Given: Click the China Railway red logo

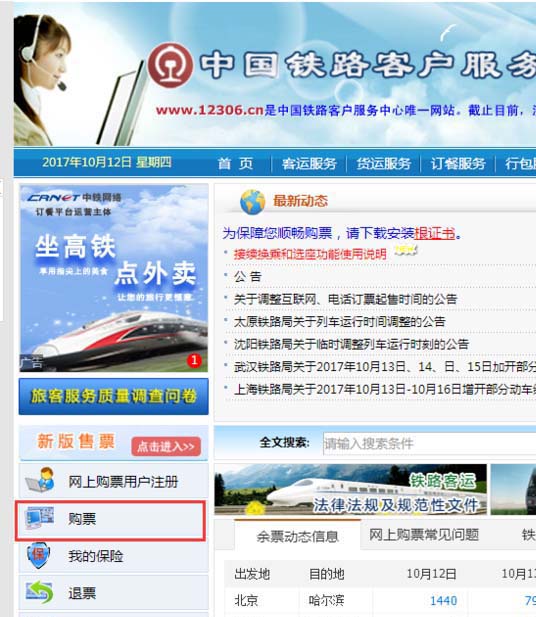Looking at the screenshot, I should coord(170,65).
